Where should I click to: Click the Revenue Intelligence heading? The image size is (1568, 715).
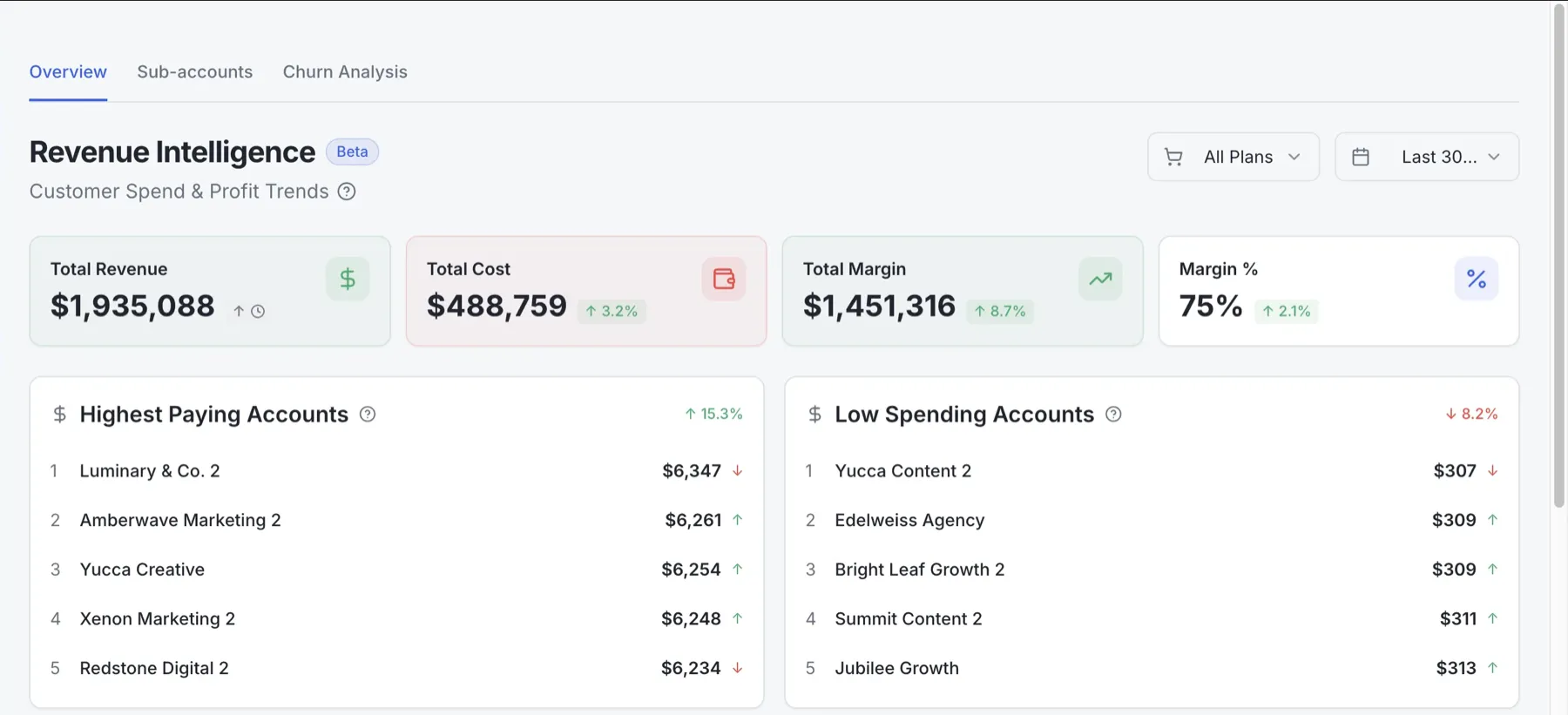point(172,152)
